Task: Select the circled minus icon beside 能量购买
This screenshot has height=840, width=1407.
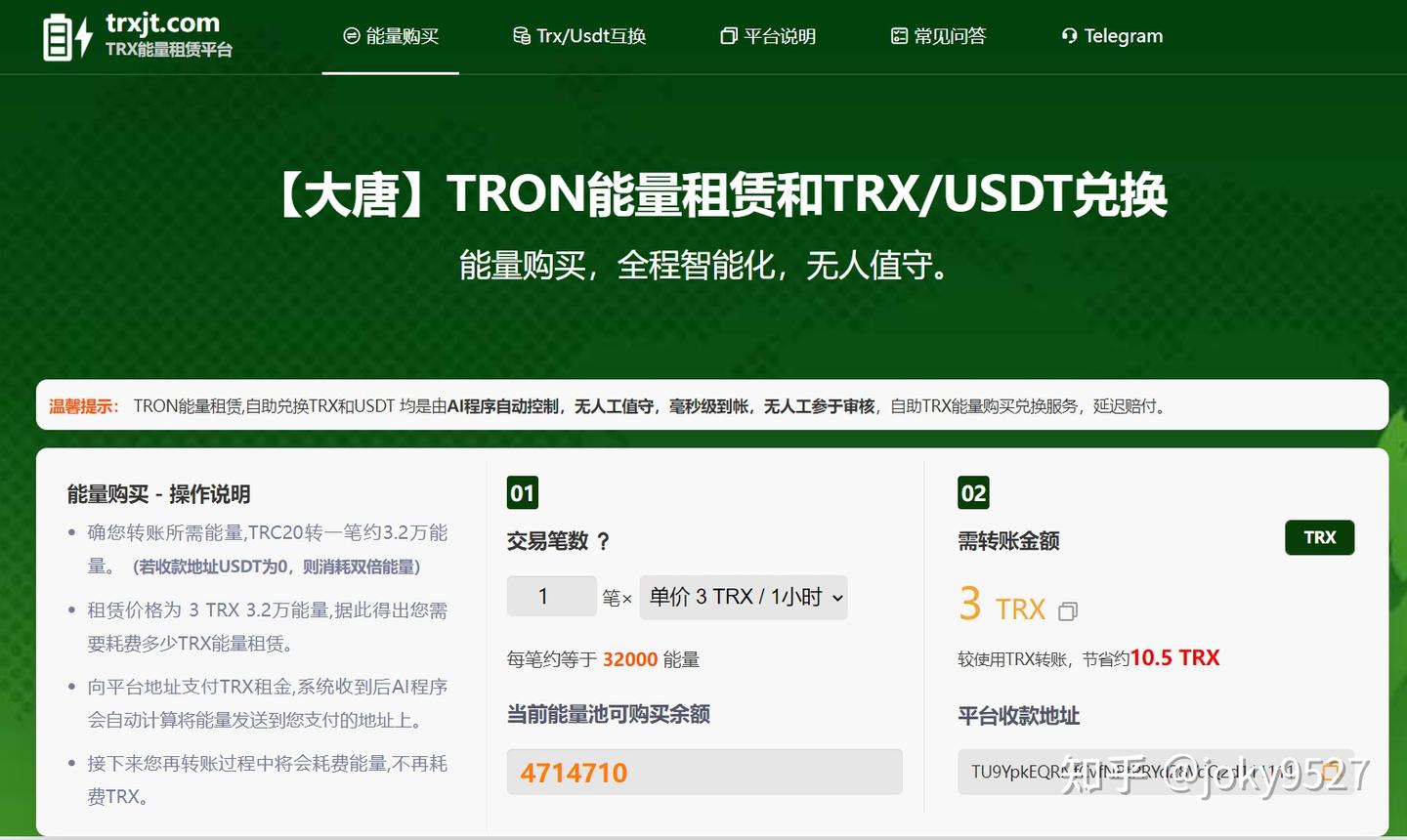Action: pos(350,36)
